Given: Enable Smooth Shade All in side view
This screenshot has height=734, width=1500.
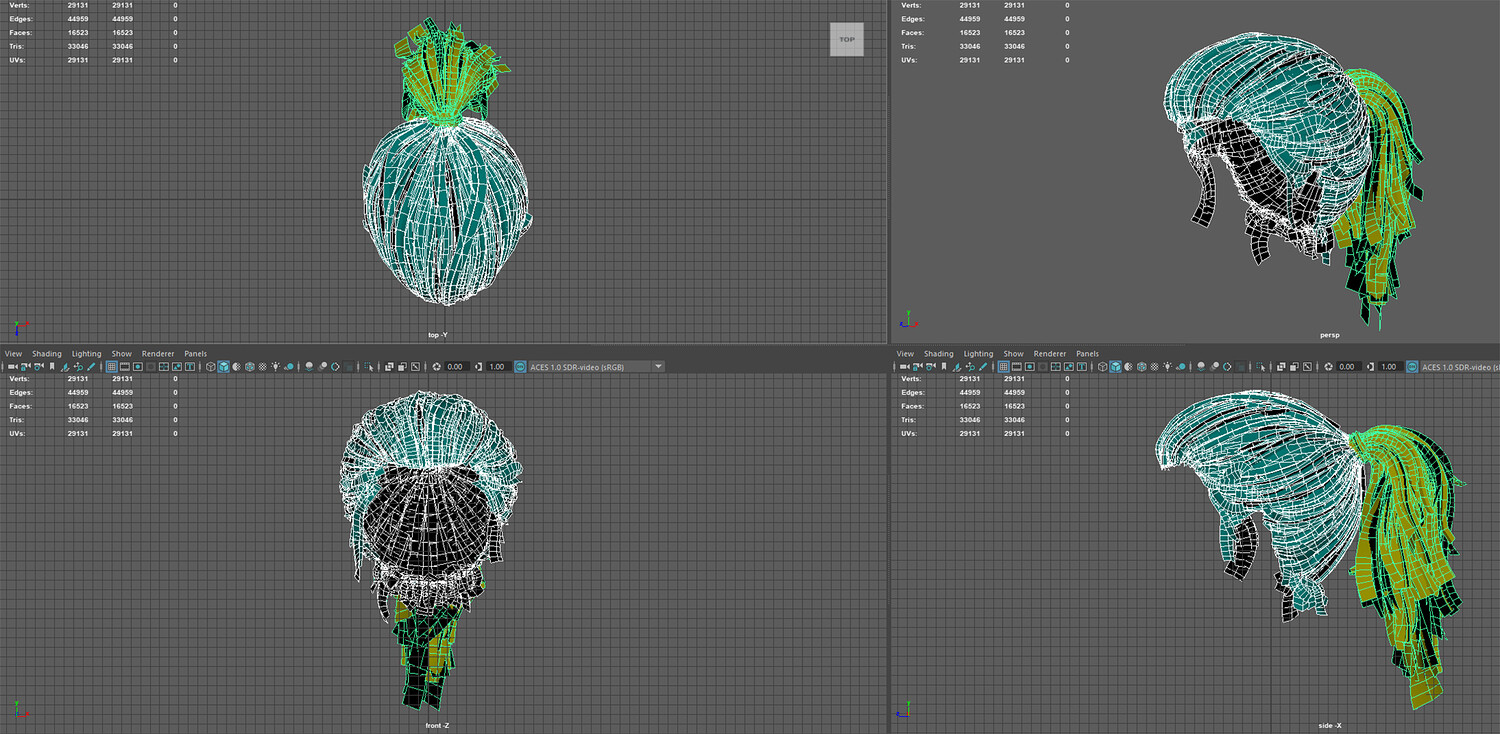Looking at the screenshot, I should pyautogui.click(x=1115, y=367).
